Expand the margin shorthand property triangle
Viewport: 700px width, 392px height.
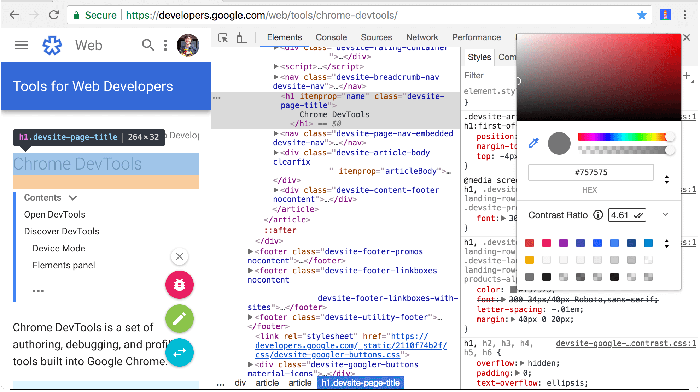coord(513,320)
